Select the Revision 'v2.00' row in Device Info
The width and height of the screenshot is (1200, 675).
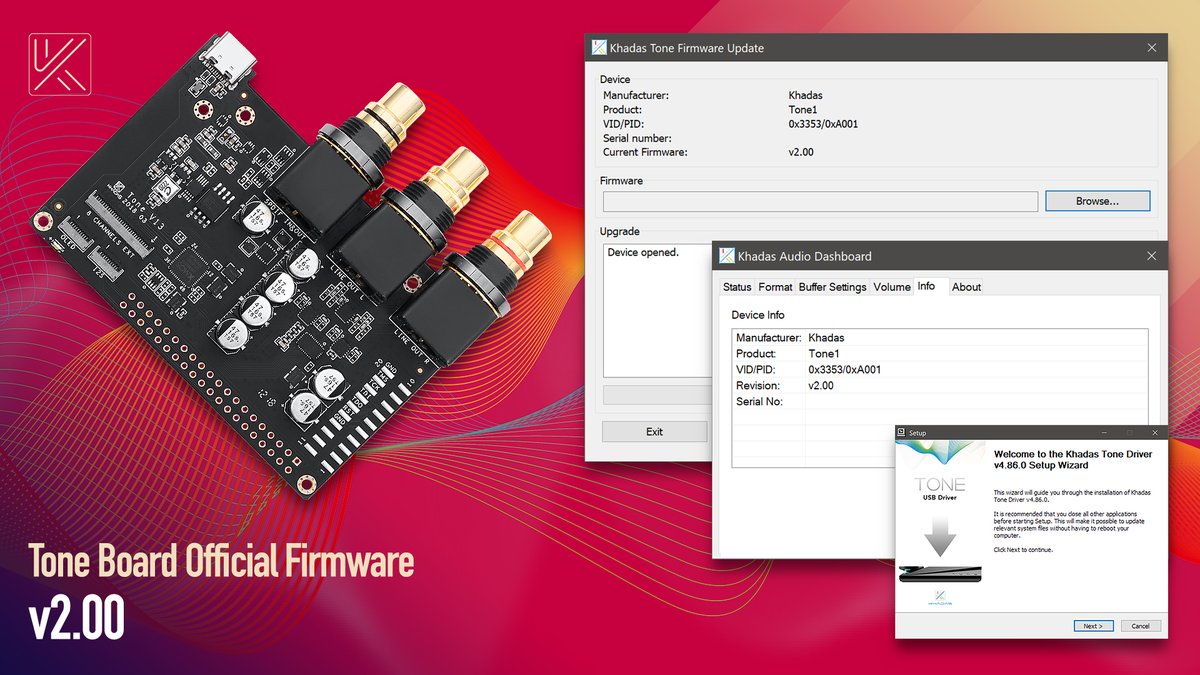940,386
